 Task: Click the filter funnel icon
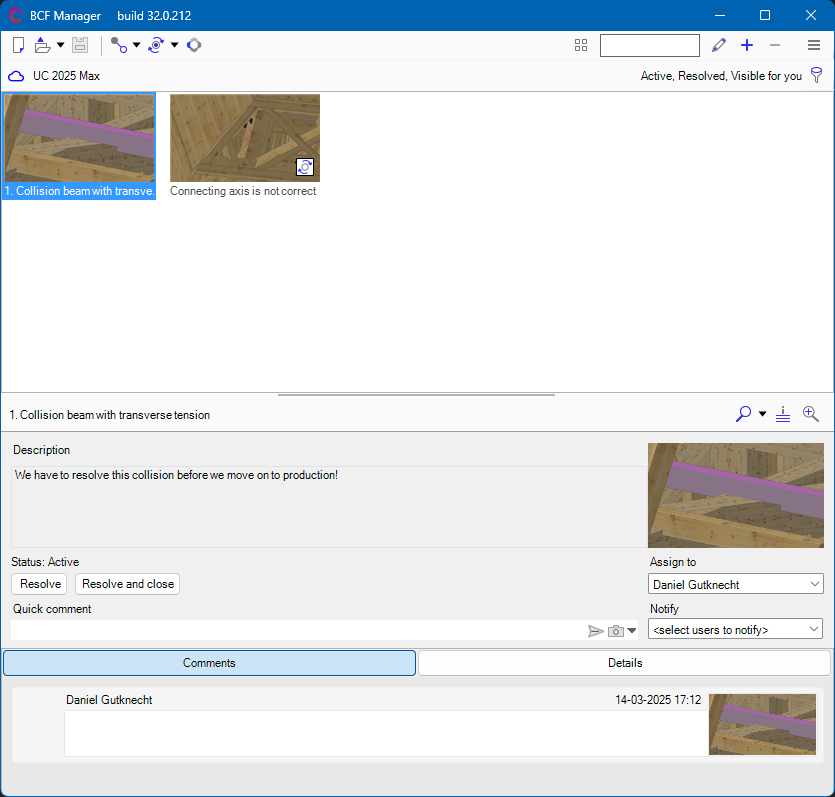click(x=817, y=76)
